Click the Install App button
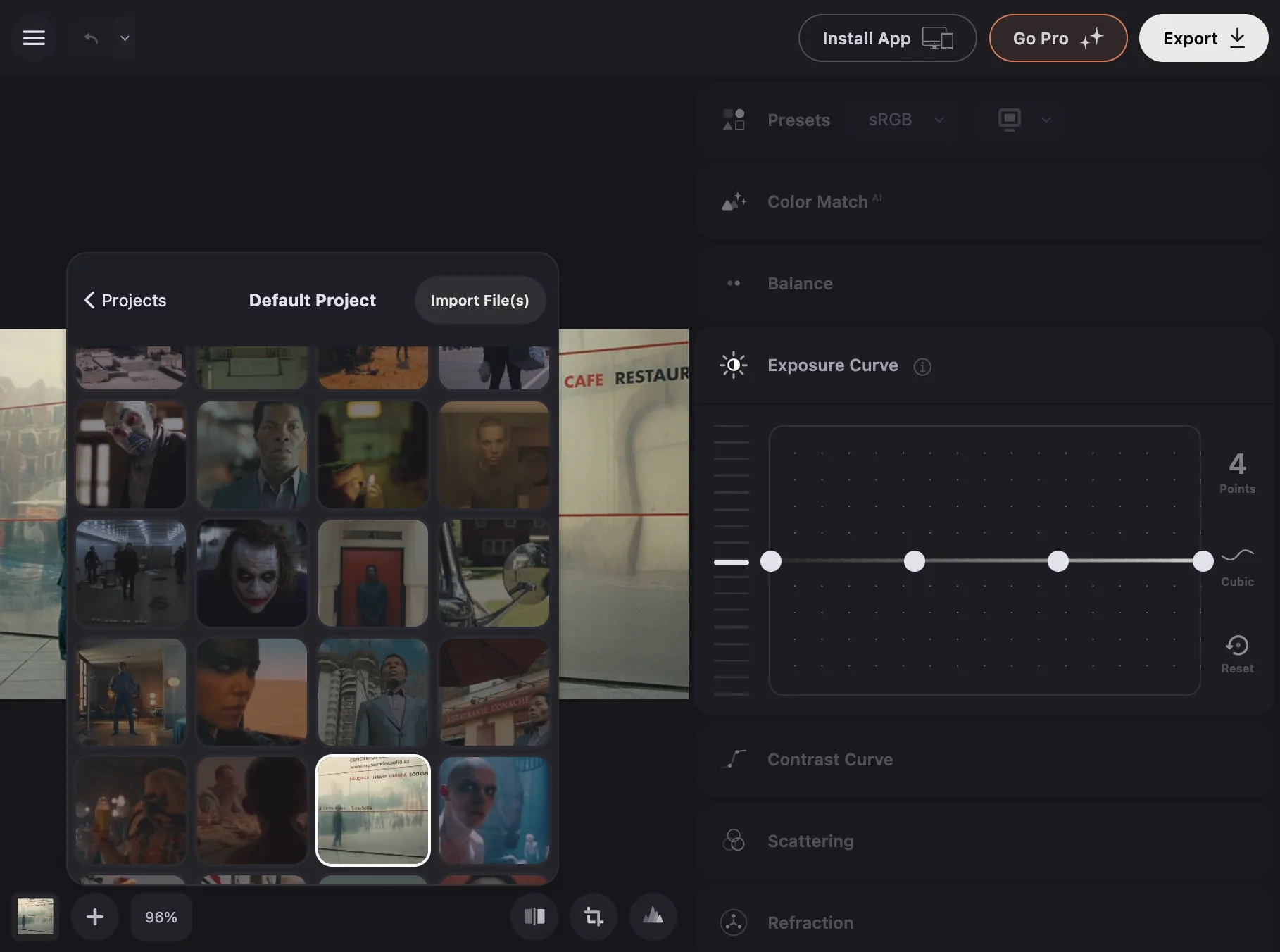Screen dimensions: 1280x952 (x=887, y=38)
